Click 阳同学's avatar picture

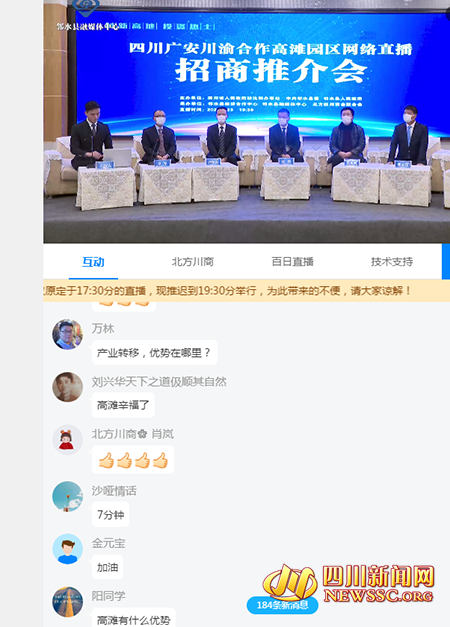[68, 602]
